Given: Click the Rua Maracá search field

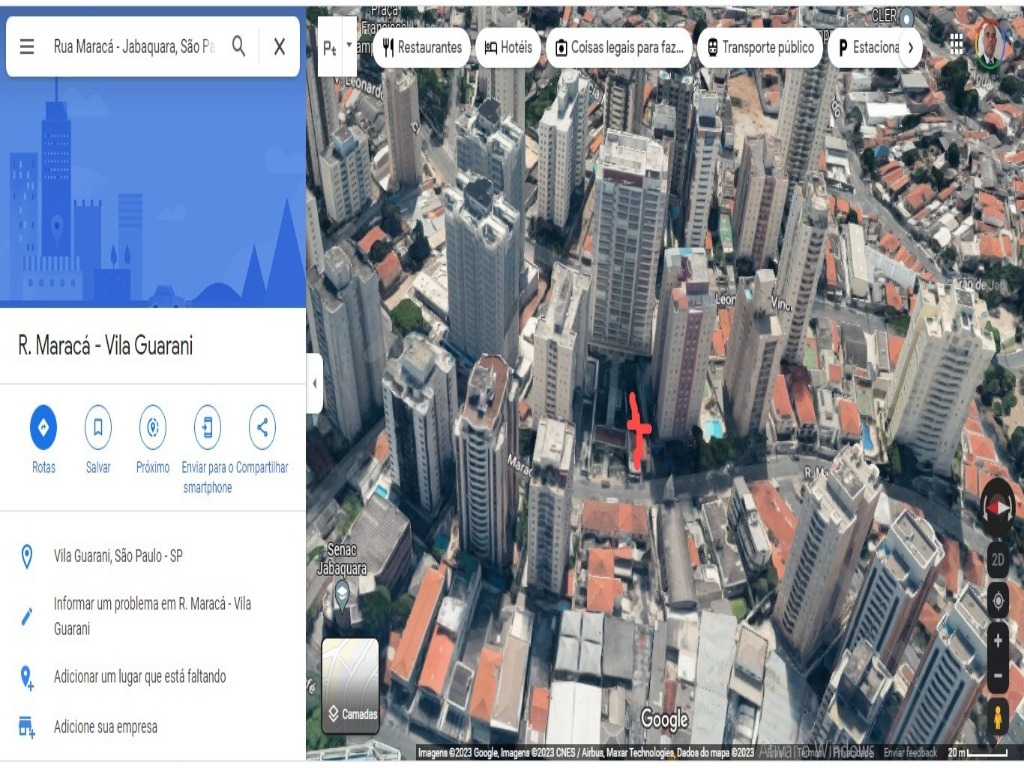Looking at the screenshot, I should [134, 46].
